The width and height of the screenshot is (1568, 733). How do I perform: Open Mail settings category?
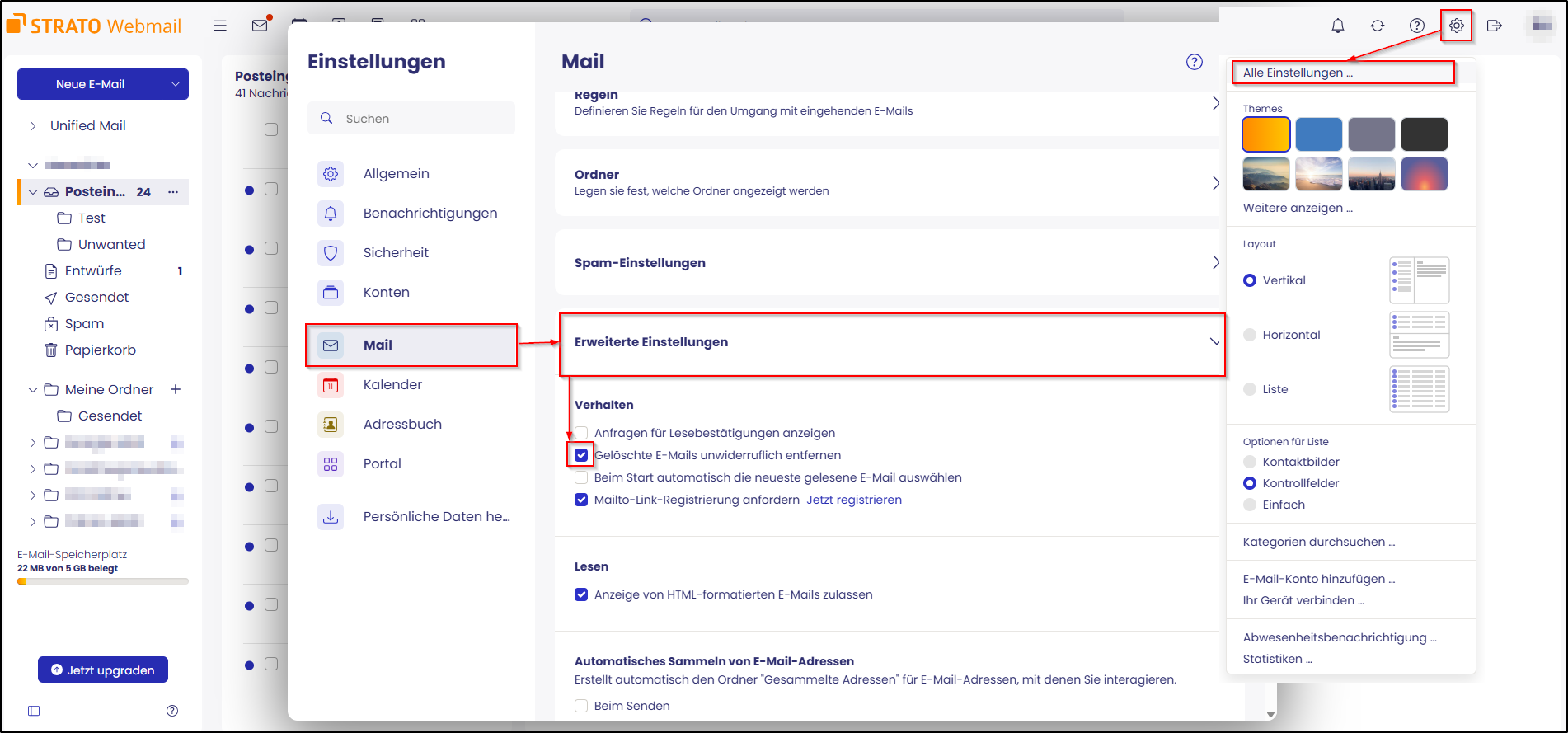point(411,345)
